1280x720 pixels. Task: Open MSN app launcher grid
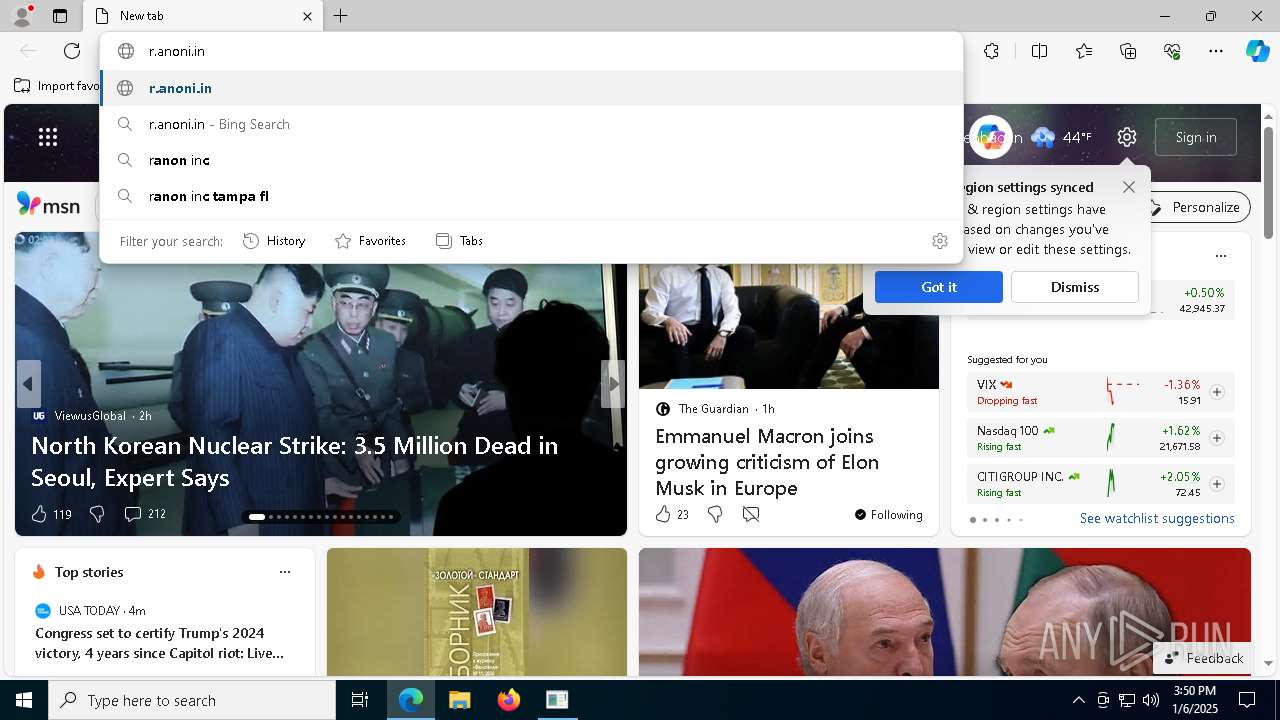point(48,137)
